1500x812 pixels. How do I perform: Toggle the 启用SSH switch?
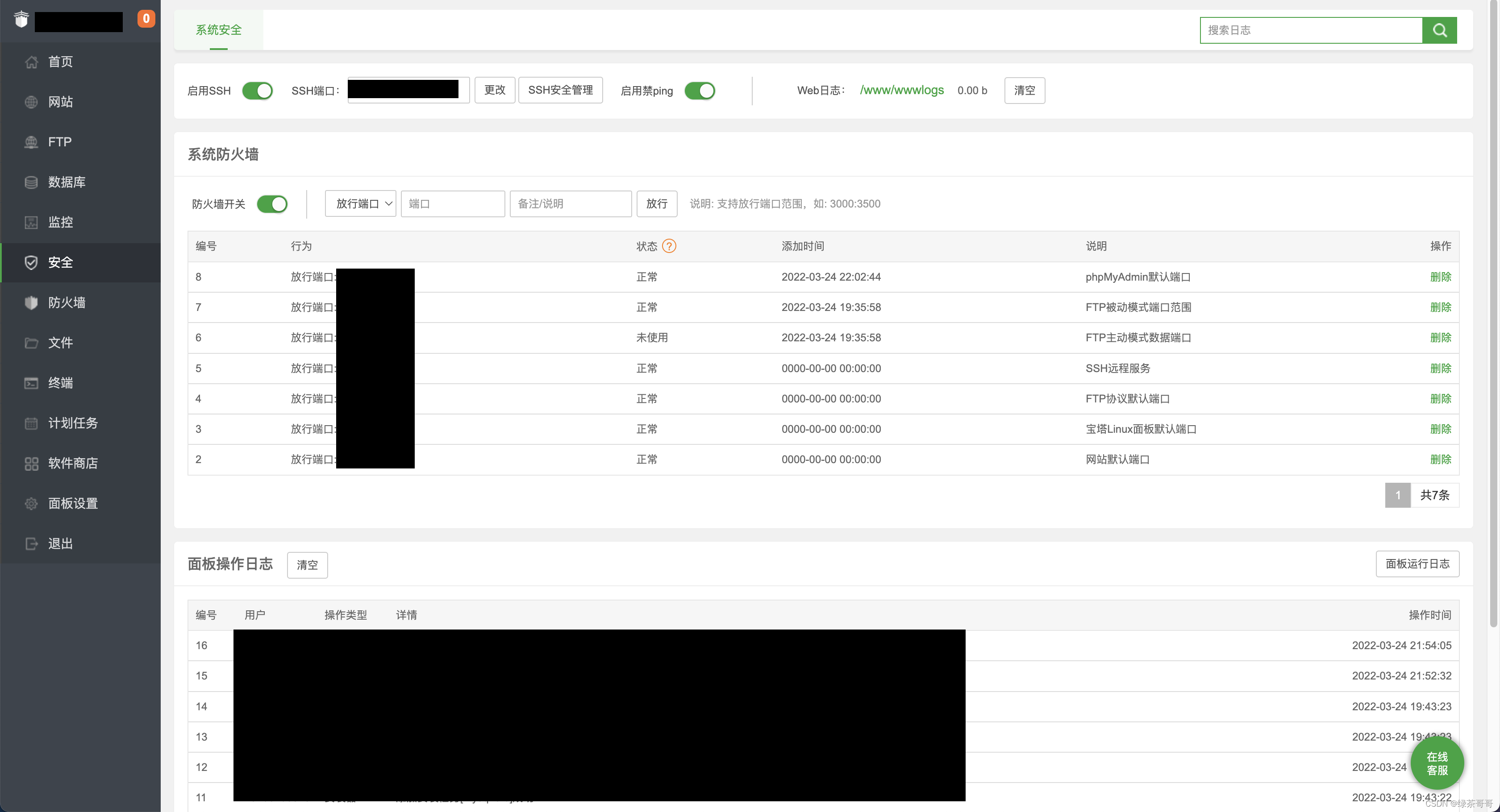(x=258, y=91)
